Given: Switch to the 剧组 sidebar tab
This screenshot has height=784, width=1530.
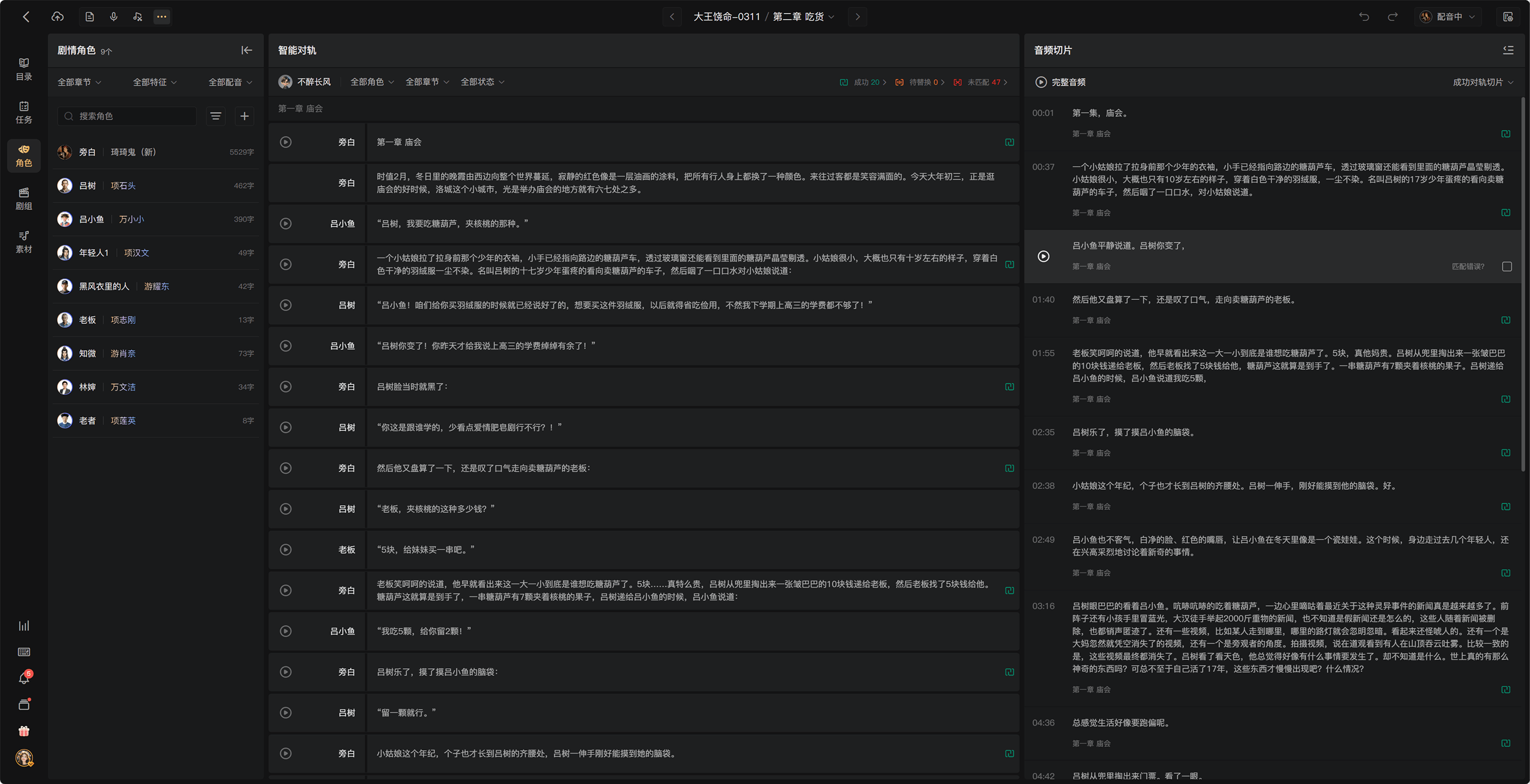Looking at the screenshot, I should pyautogui.click(x=24, y=199).
